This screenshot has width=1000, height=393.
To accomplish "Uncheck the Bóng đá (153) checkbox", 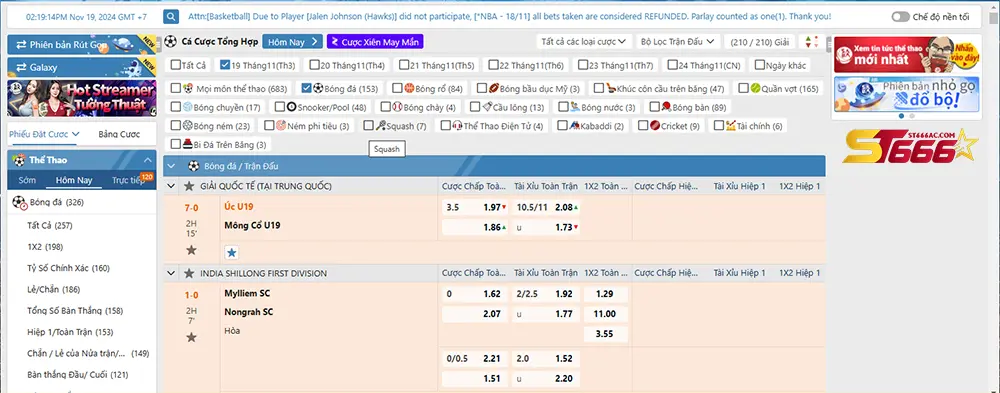I will coord(306,88).
